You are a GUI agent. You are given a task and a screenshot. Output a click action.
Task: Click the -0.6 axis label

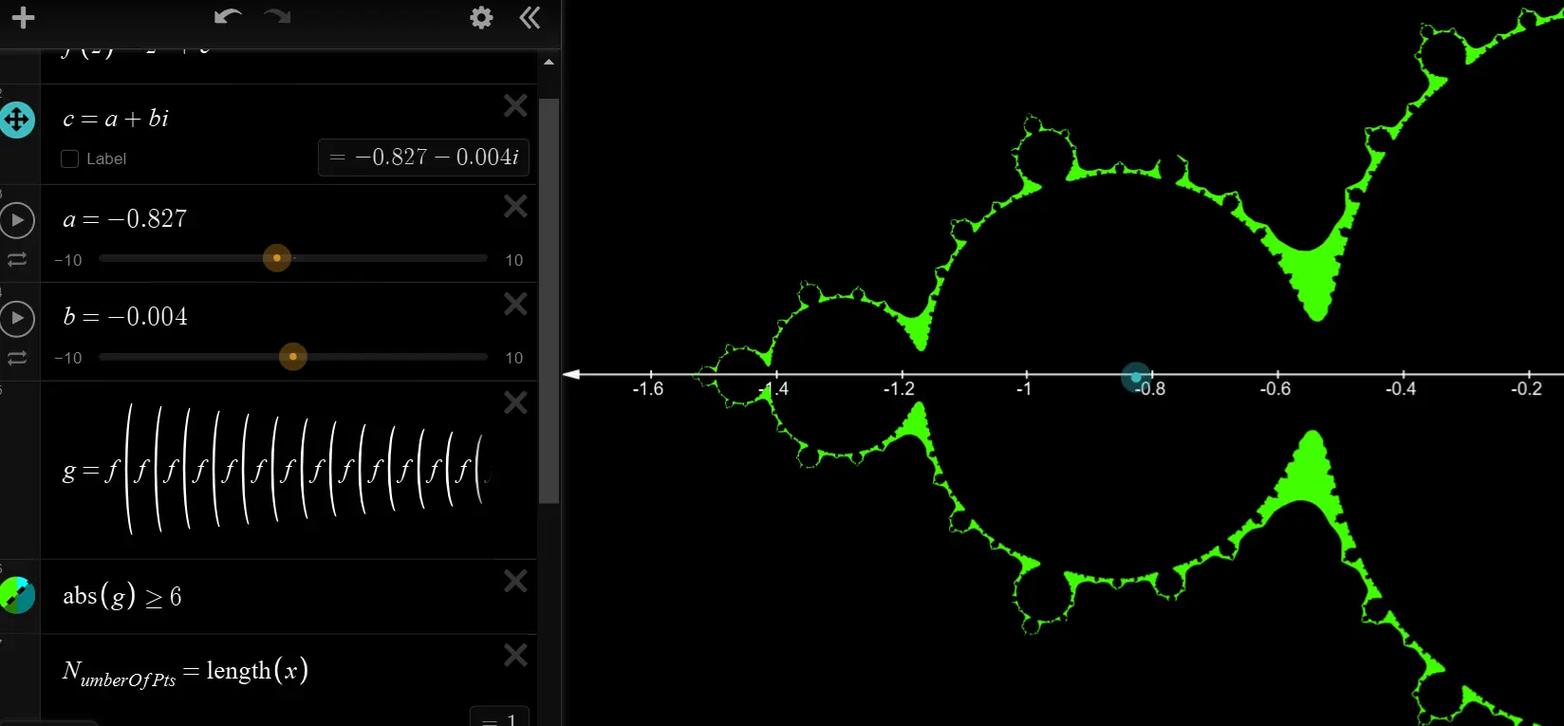pyautogui.click(x=1276, y=390)
